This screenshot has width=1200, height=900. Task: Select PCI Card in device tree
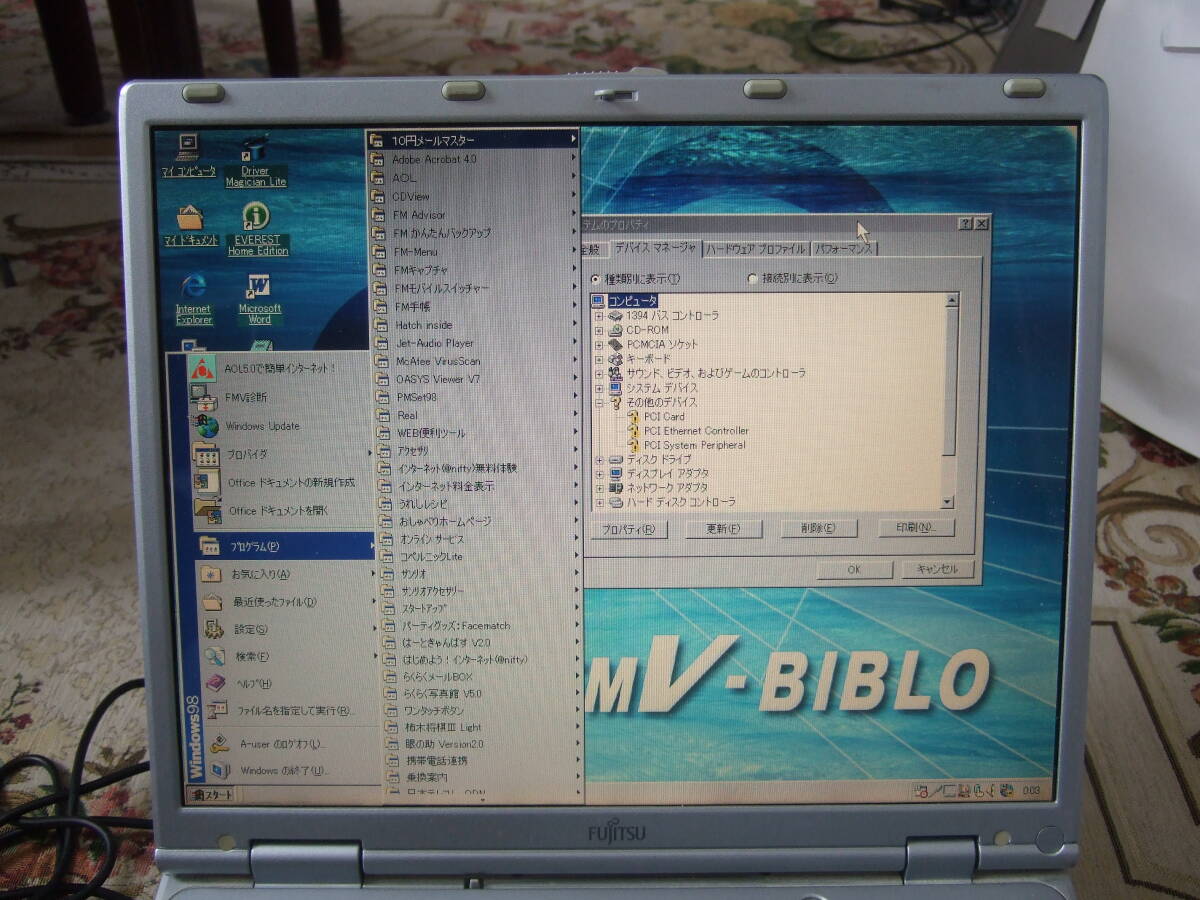pos(664,417)
